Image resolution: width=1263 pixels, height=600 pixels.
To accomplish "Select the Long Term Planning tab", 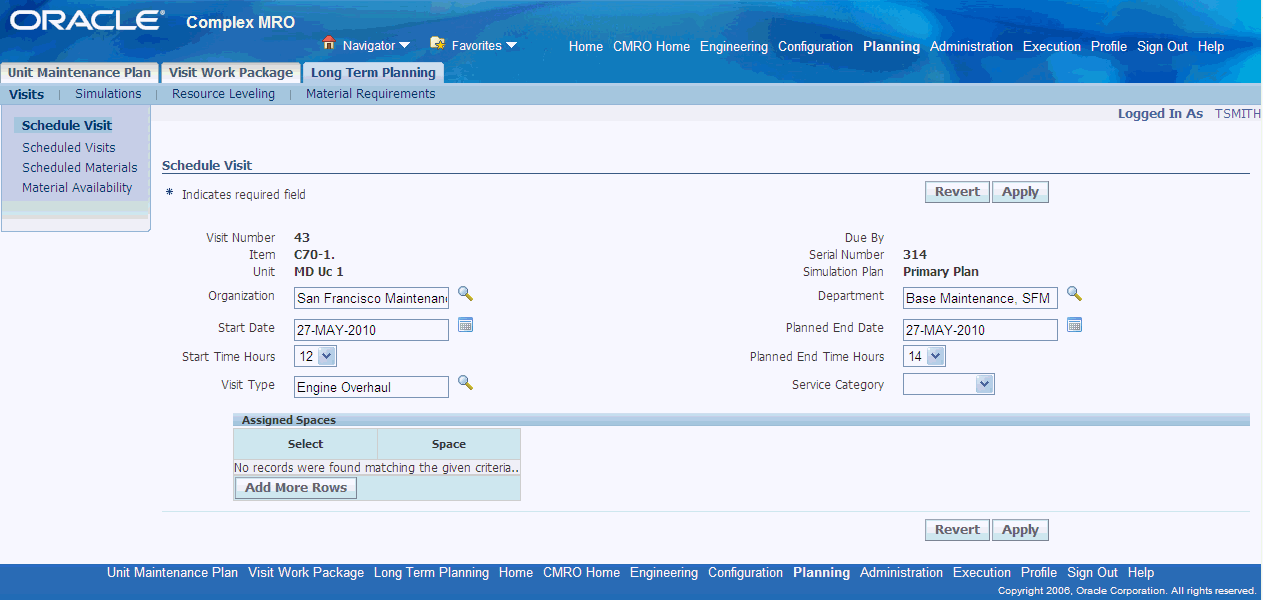I will pyautogui.click(x=373, y=73).
